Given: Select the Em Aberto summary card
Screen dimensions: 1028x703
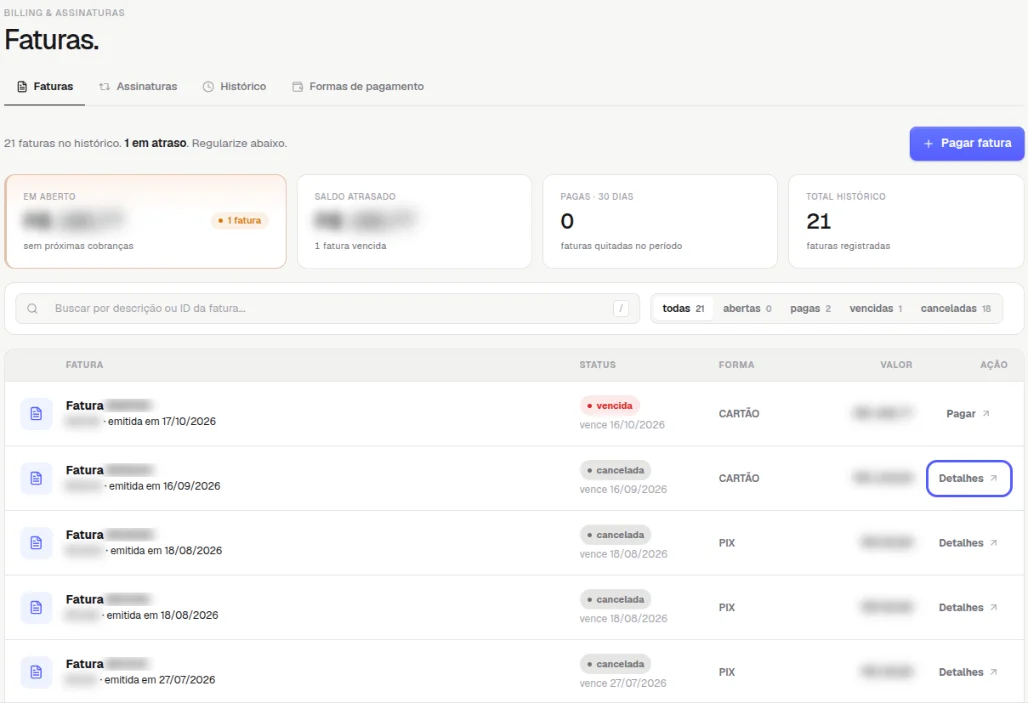Looking at the screenshot, I should click(x=146, y=221).
